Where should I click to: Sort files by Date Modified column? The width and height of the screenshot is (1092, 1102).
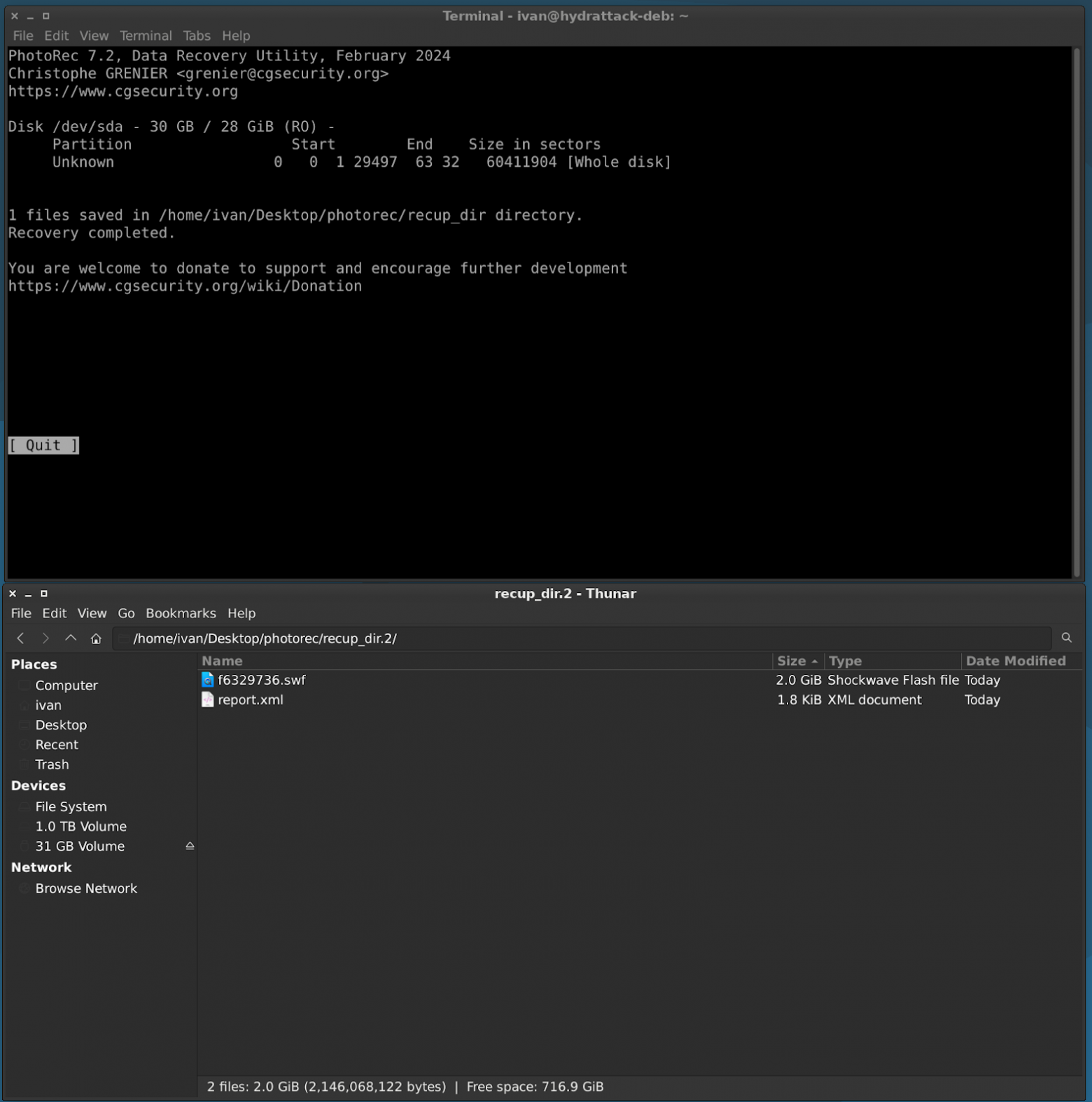(1022, 661)
